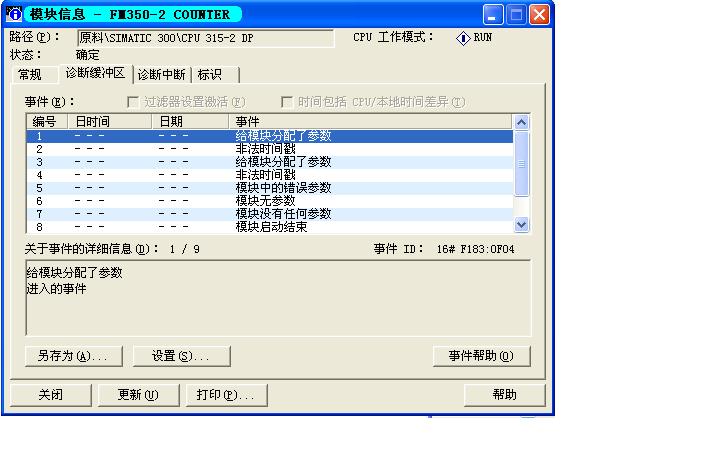
Task: Close the 模块信息 window
Action: [540, 15]
